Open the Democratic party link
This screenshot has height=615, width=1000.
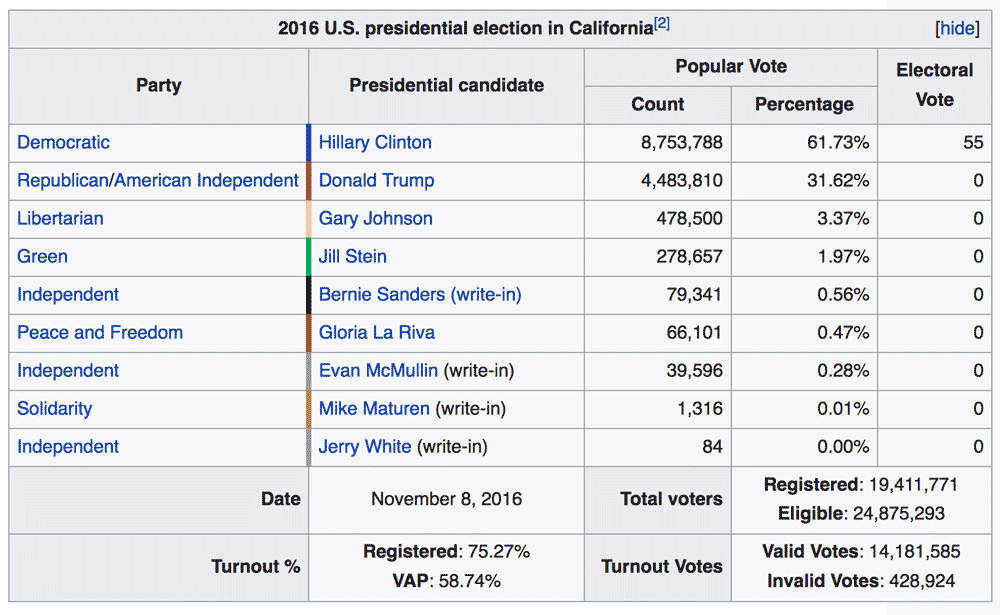pos(63,143)
